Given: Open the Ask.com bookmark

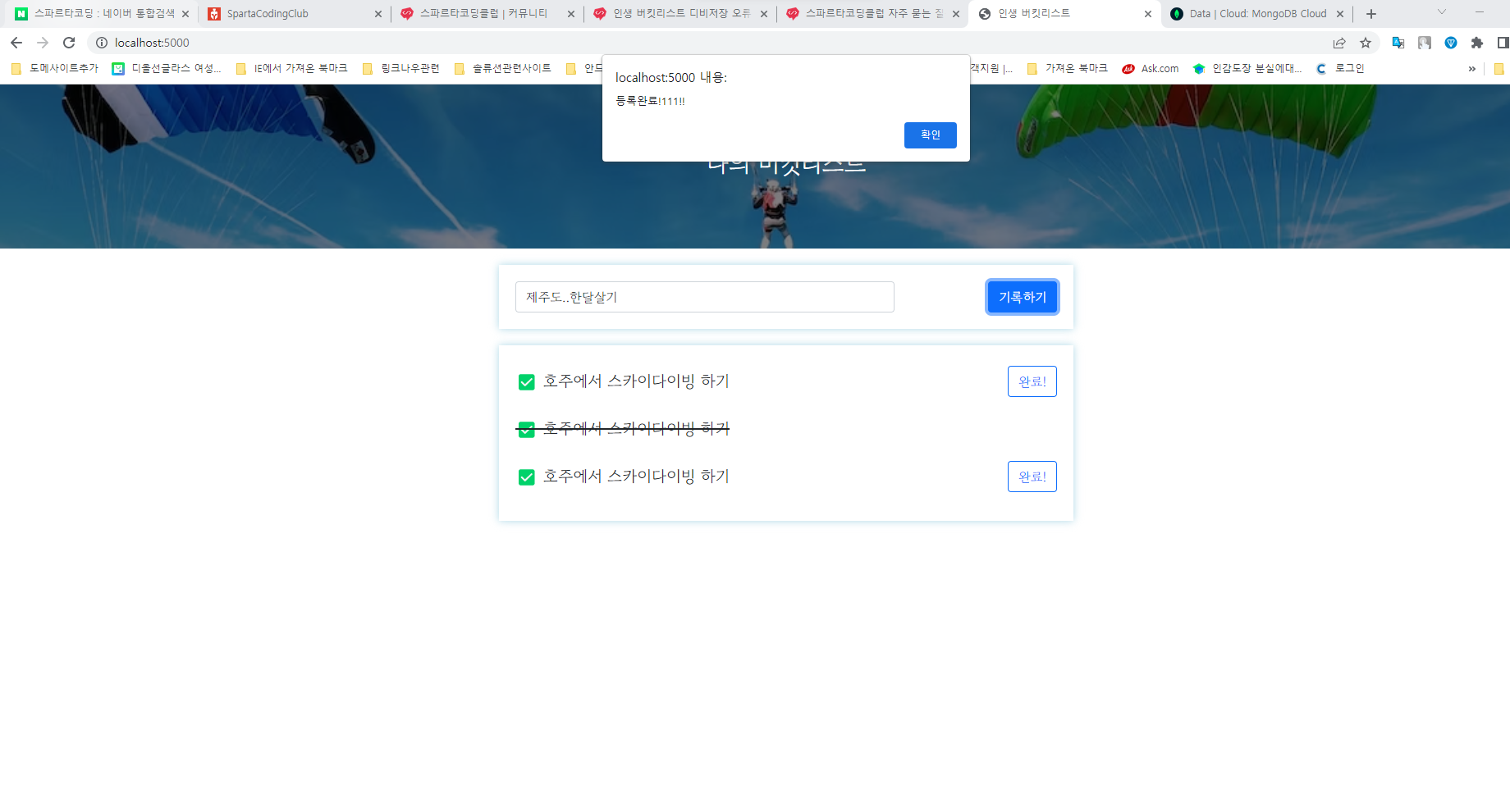Looking at the screenshot, I should [1151, 69].
